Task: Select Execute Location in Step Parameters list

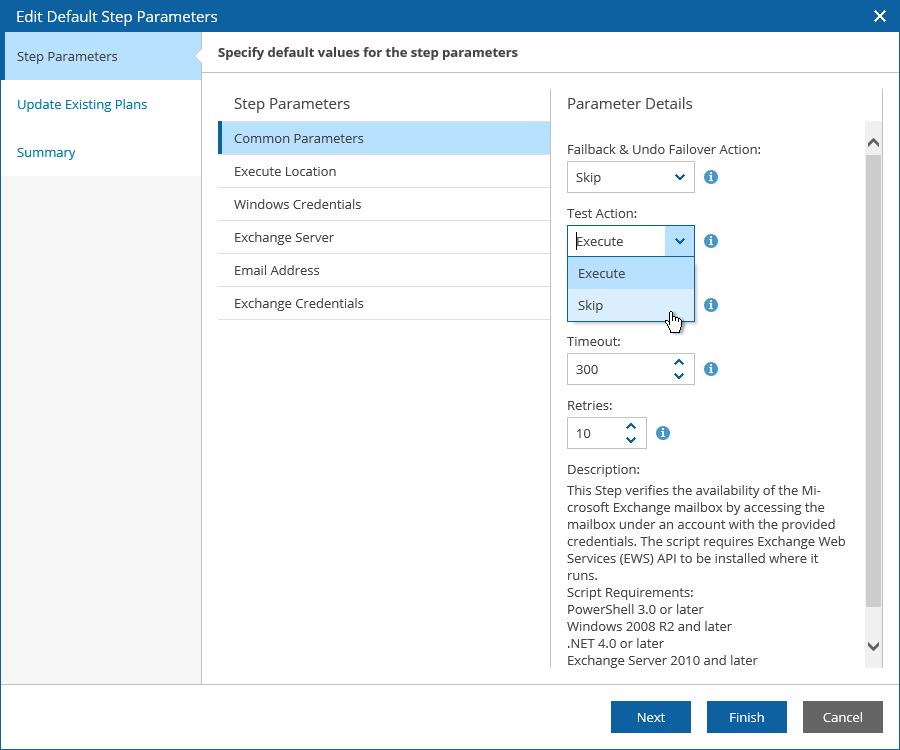Action: pyautogui.click(x=285, y=171)
